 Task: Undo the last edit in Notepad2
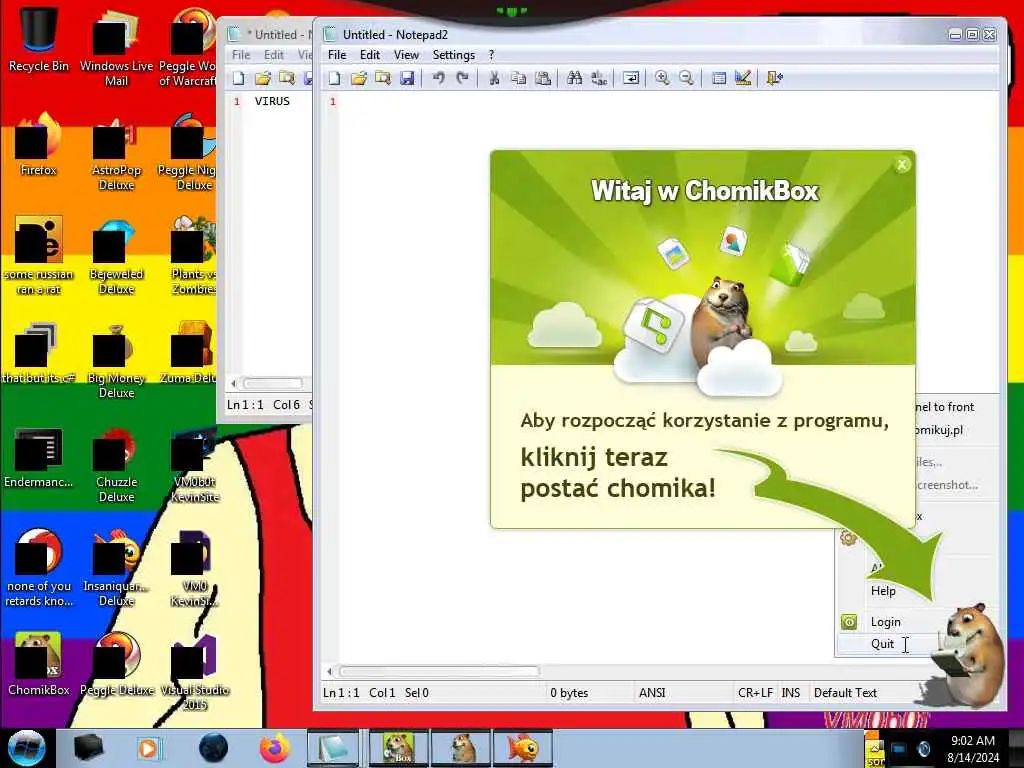[438, 78]
